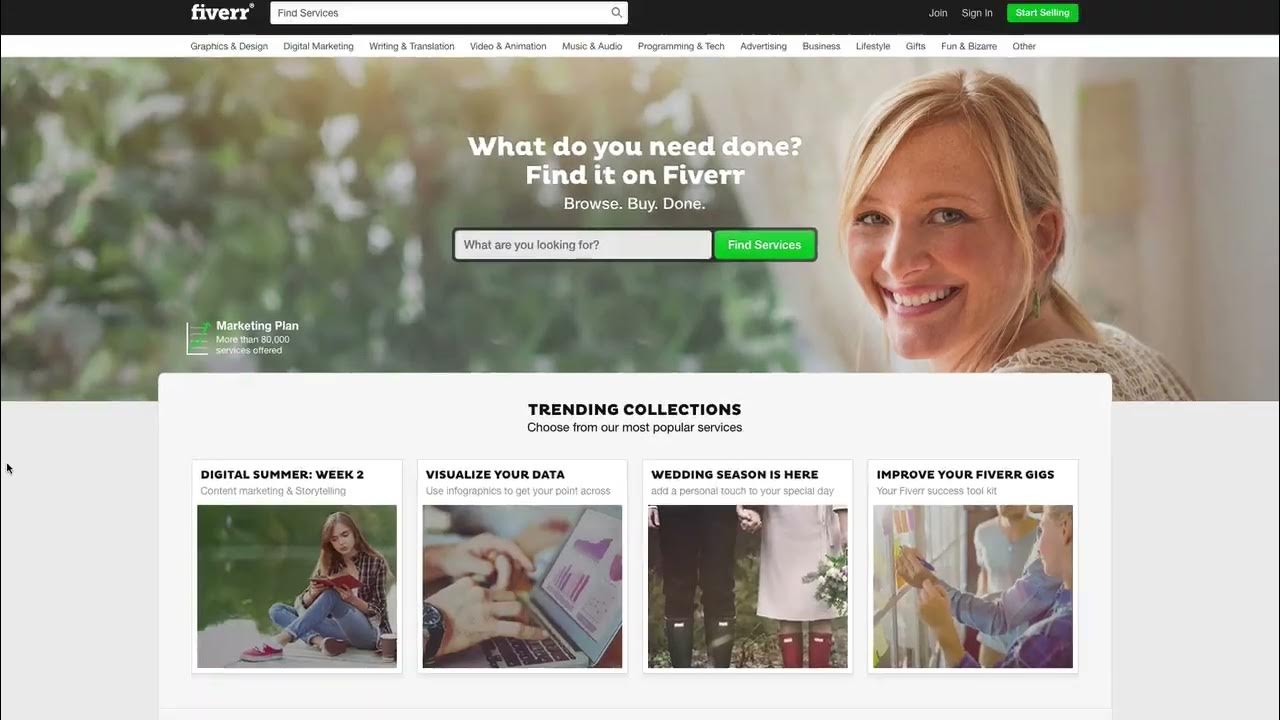The width and height of the screenshot is (1280, 720).
Task: Click 'Use infographics to get your point across'
Action: [518, 491]
